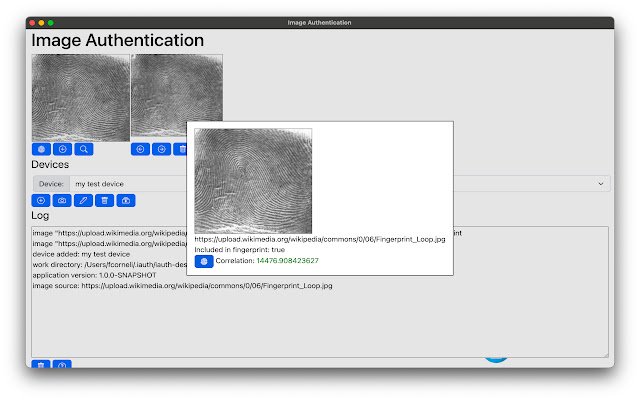Click the left arrow icon under second image
Screen dimensions: 640x400
pyautogui.click(x=140, y=149)
